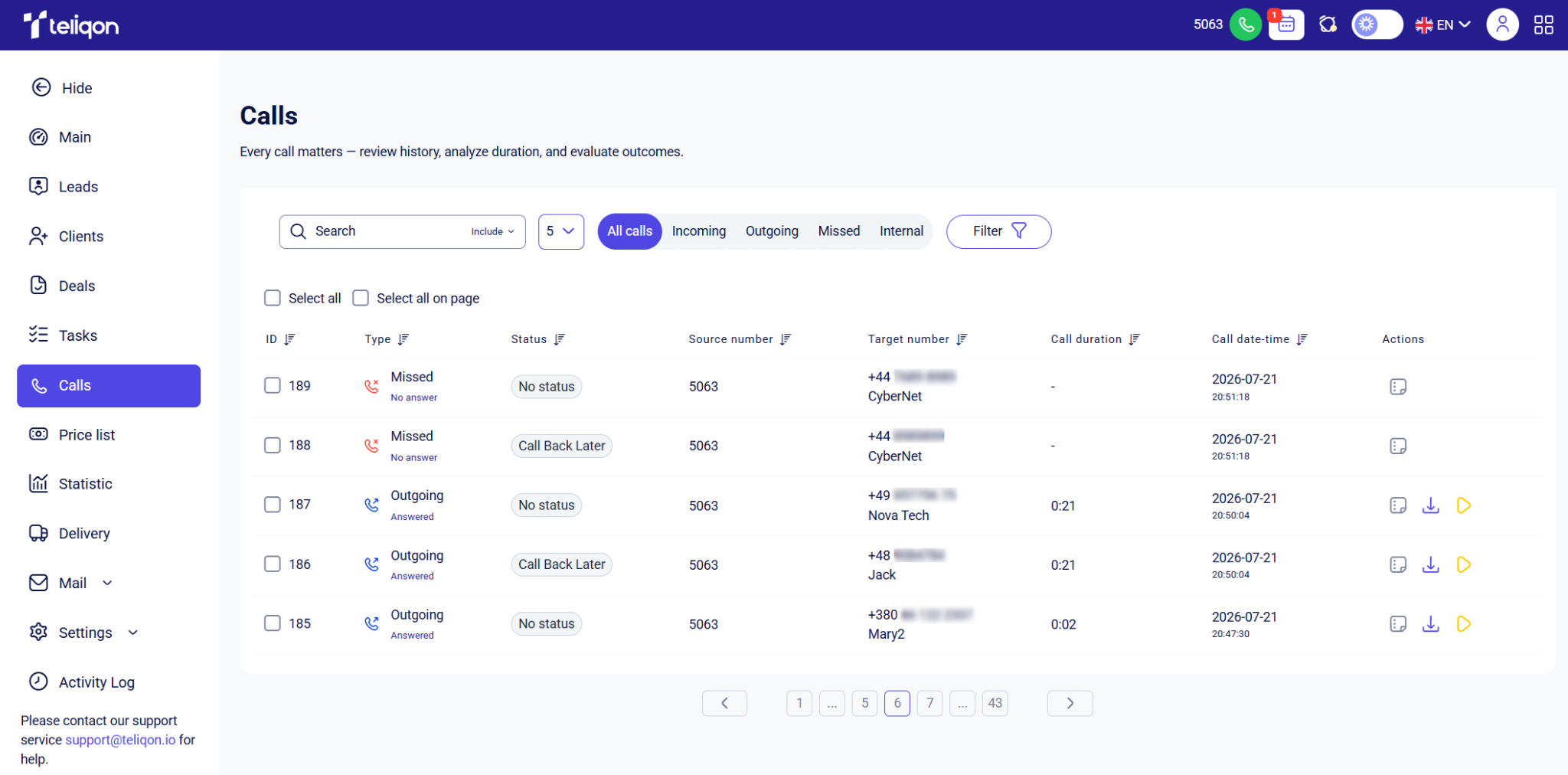Toggle the theme switch in header

pos(1377,25)
